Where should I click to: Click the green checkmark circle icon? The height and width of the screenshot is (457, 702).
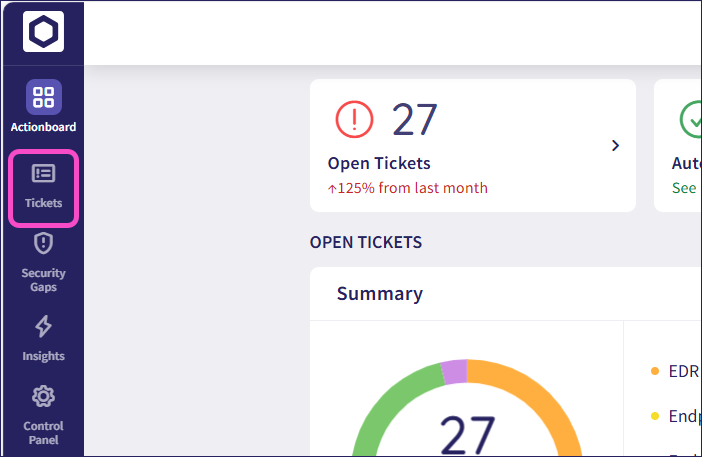pyautogui.click(x=691, y=120)
